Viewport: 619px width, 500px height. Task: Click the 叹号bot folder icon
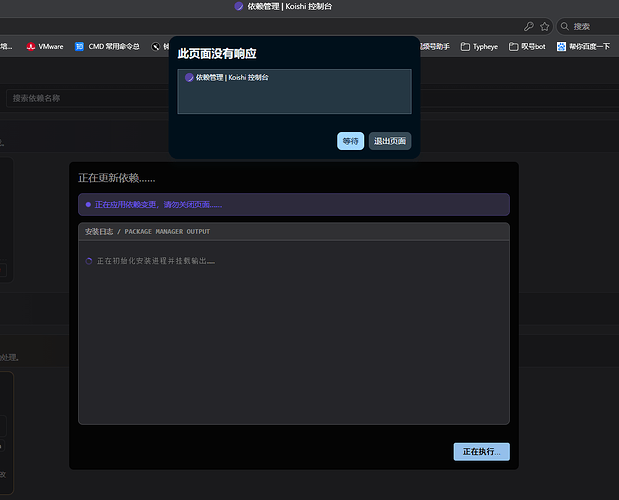513,47
